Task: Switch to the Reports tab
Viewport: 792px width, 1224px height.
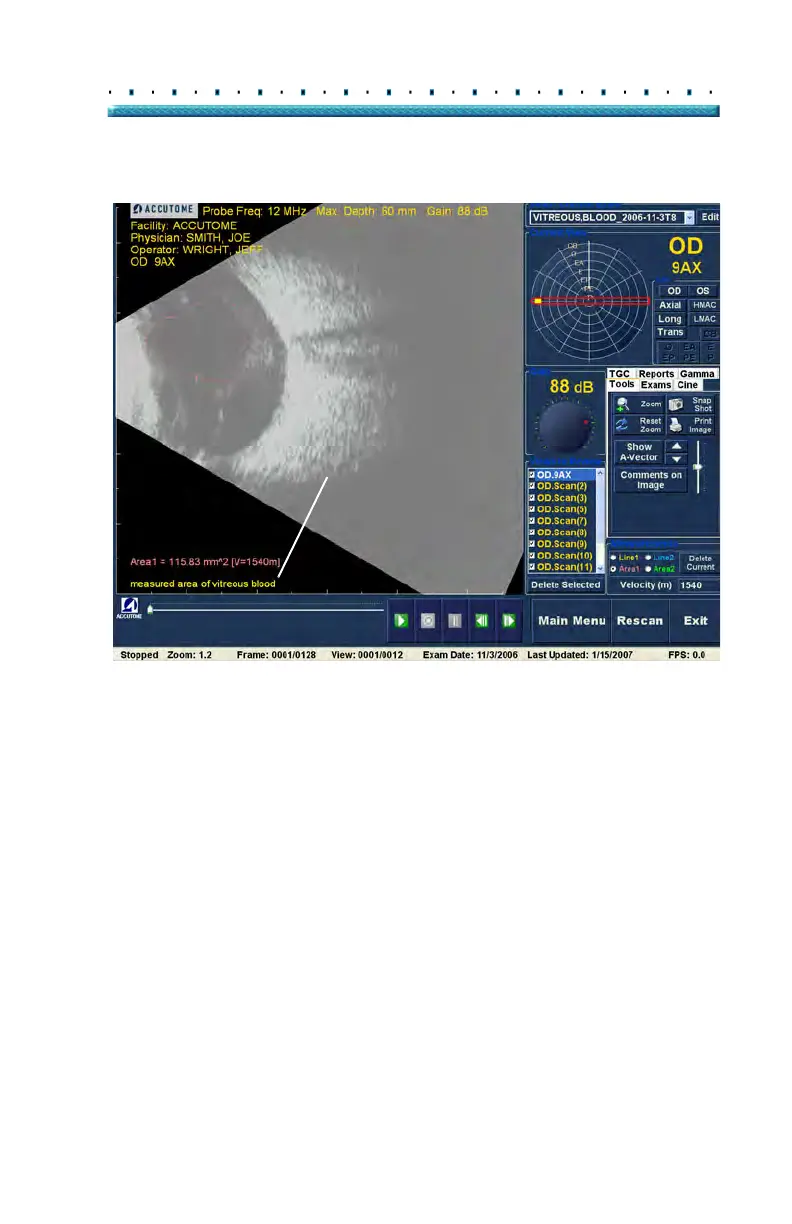Action: click(x=656, y=374)
